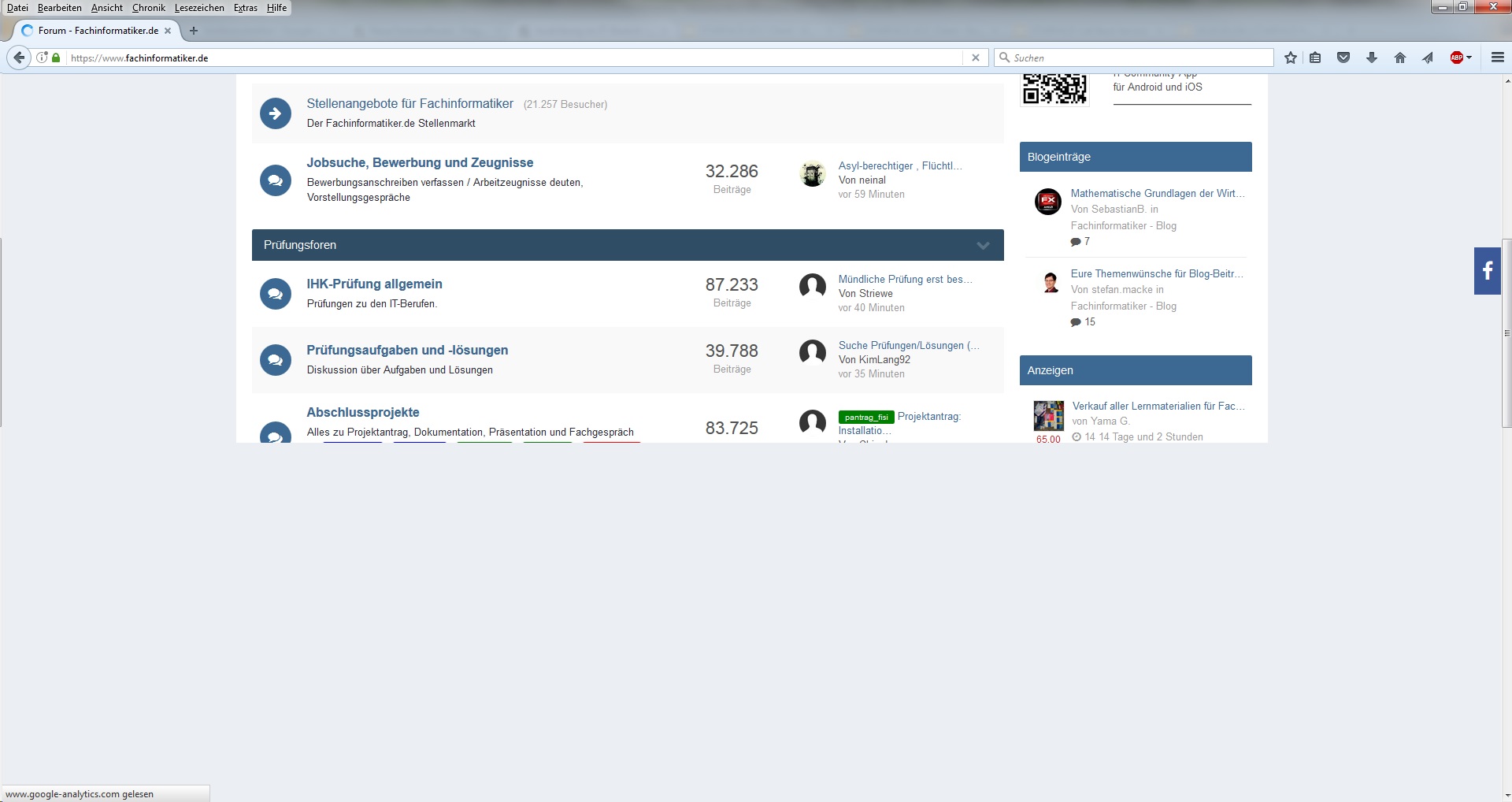Open Projektantrag: Installatio... post link
Image resolution: width=1512 pixels, height=802 pixels.
click(929, 417)
